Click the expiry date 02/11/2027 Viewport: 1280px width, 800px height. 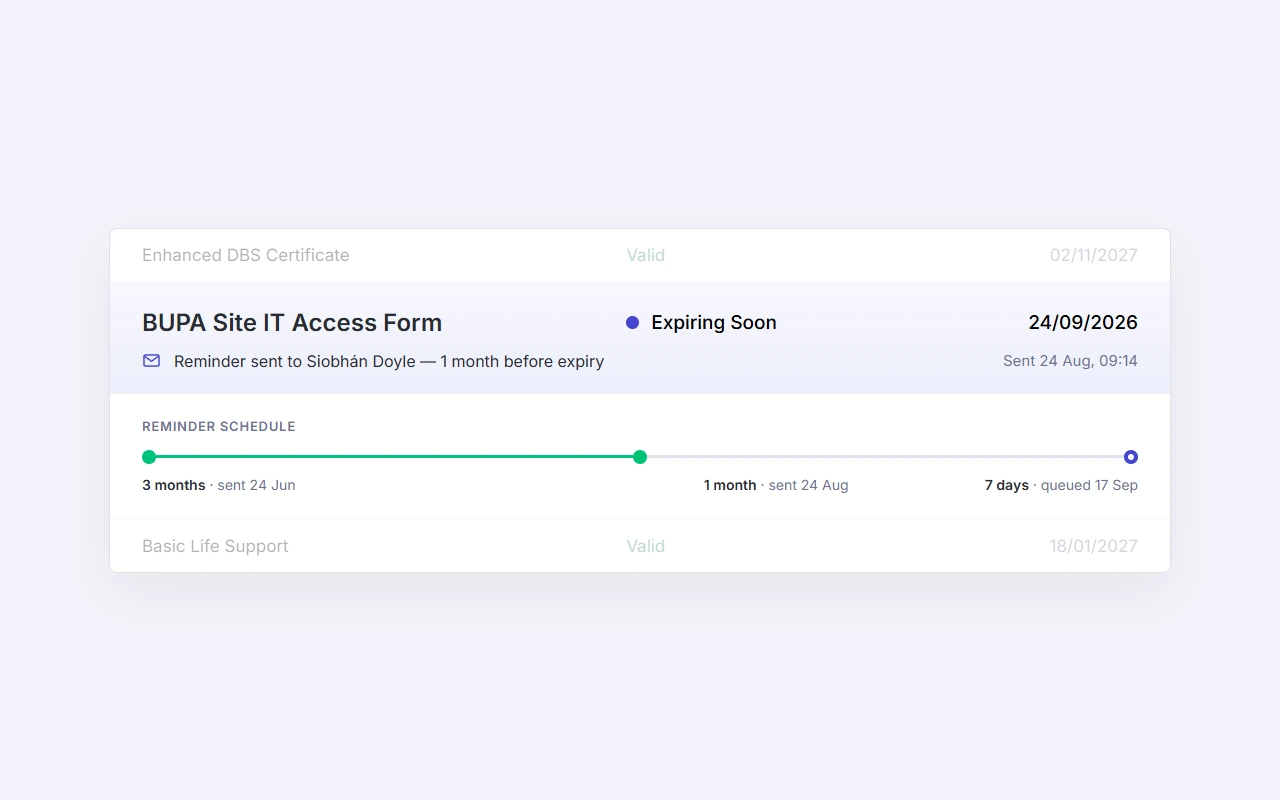[1094, 255]
